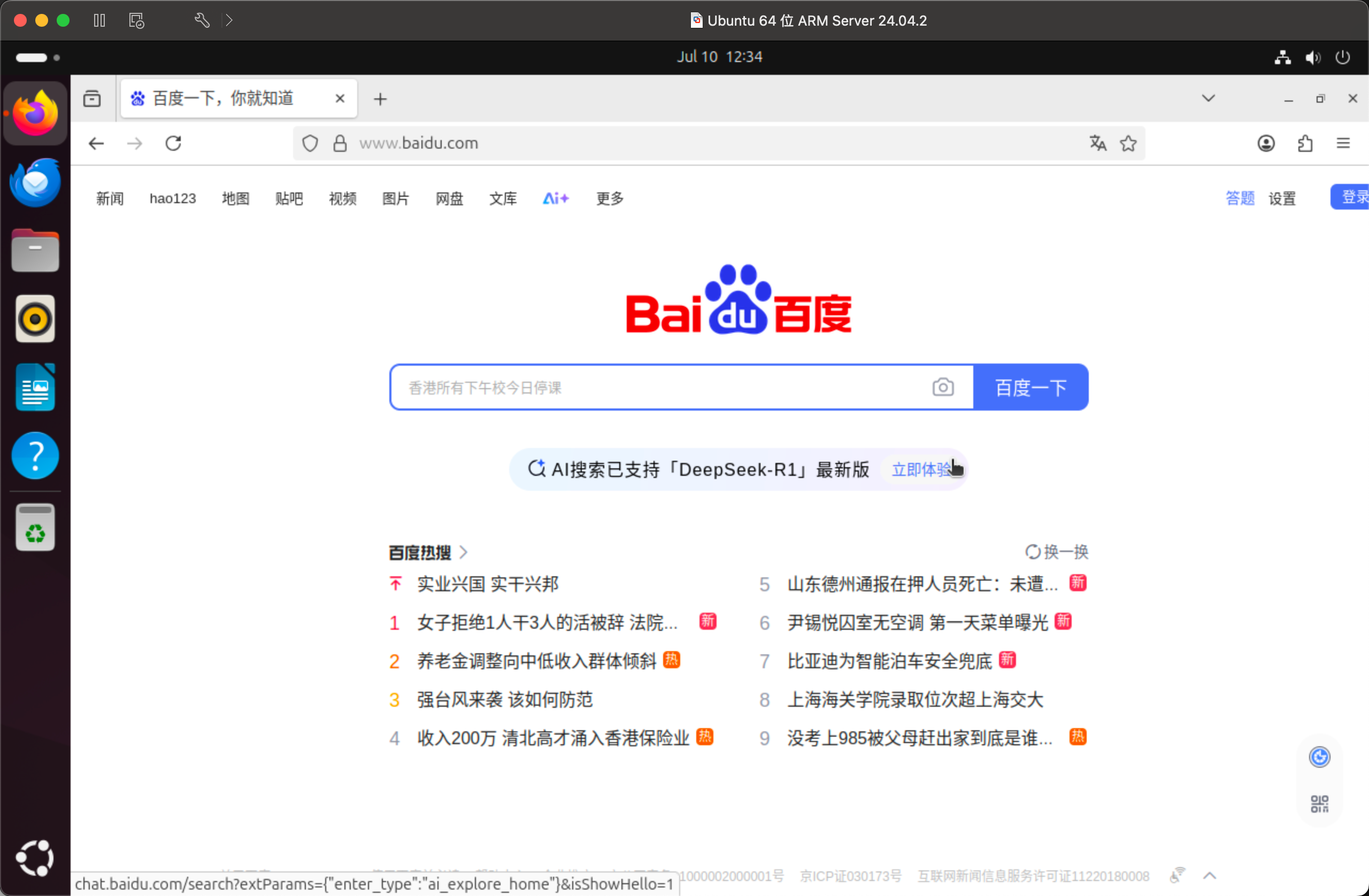
Task: Open Firefox from the Ubuntu dock
Action: [x=35, y=113]
